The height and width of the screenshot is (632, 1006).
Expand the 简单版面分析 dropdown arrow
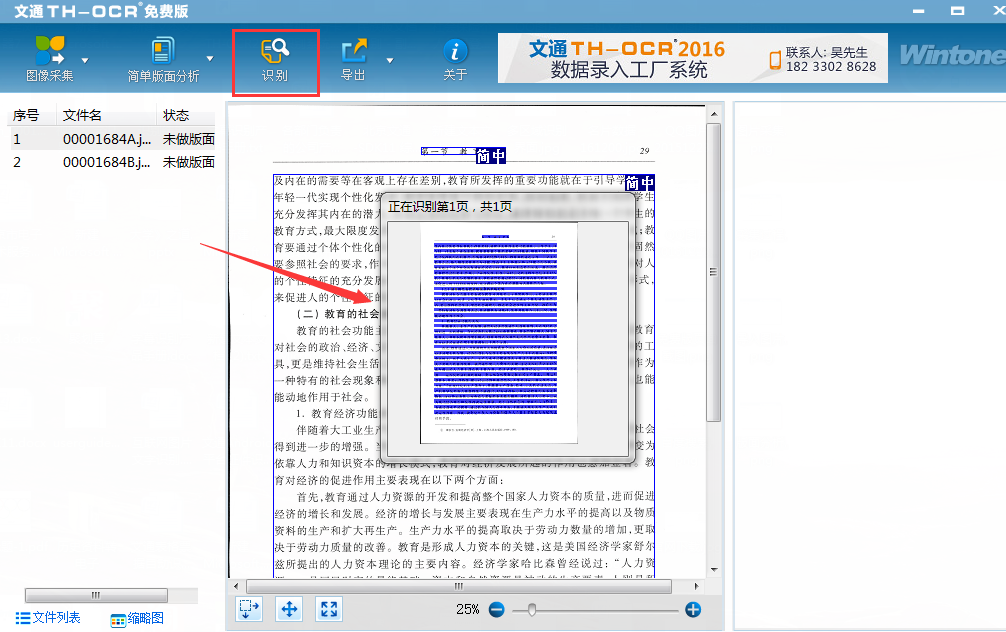[210, 59]
